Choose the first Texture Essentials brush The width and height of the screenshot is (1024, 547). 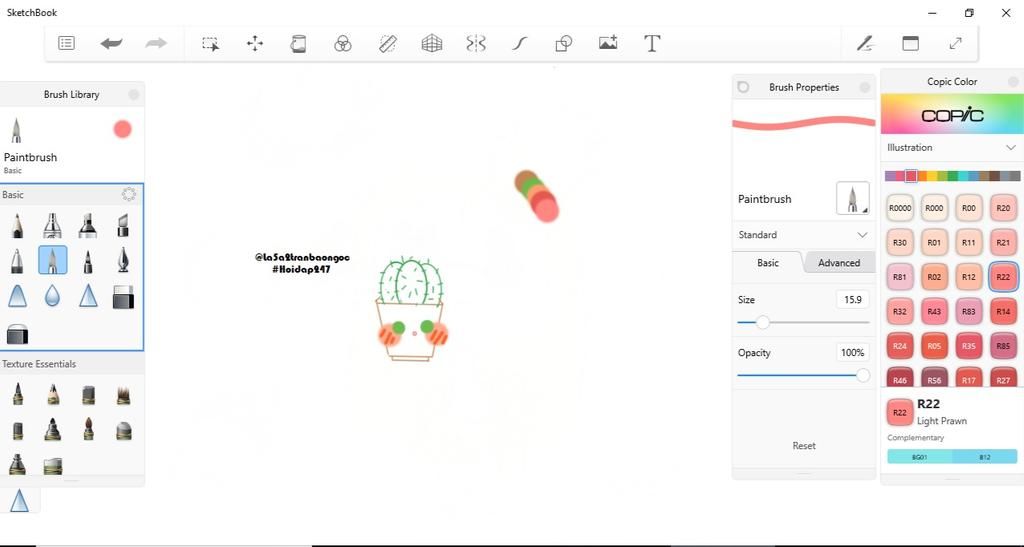18,394
